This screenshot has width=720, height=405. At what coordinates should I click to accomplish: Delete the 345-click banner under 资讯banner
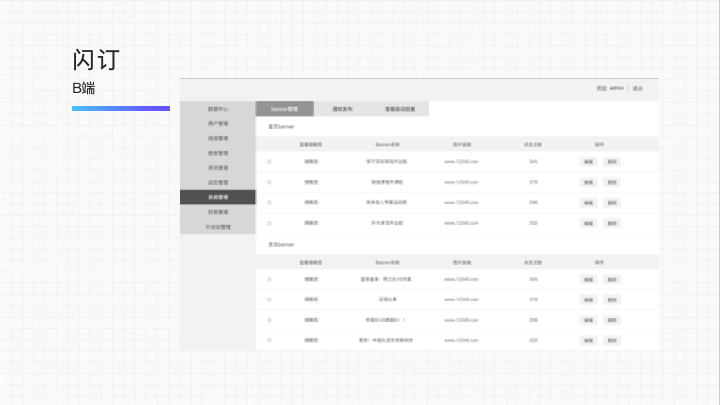(x=612, y=280)
